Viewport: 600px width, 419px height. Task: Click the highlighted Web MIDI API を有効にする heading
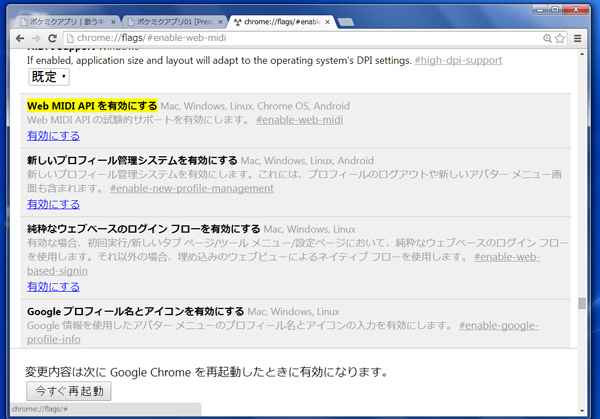point(92,106)
